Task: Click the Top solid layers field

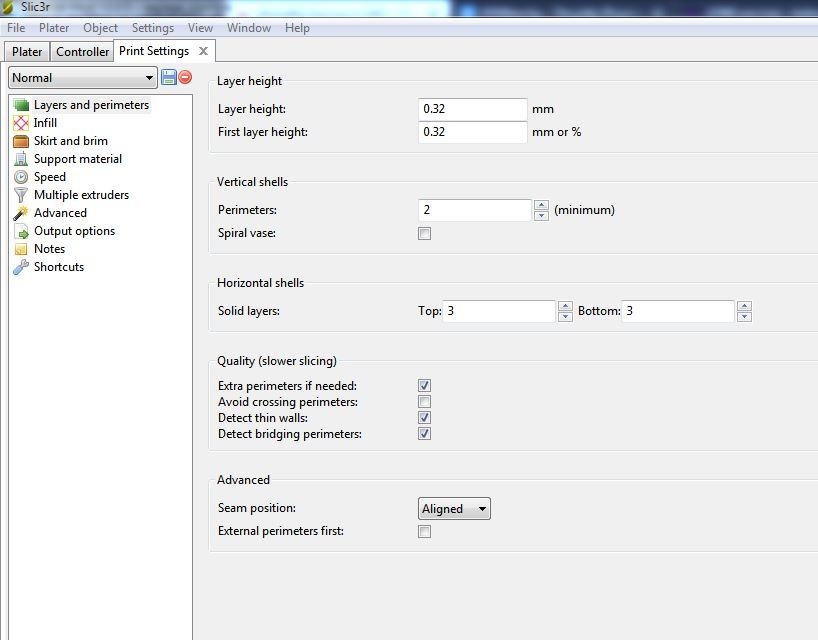Action: pos(499,311)
